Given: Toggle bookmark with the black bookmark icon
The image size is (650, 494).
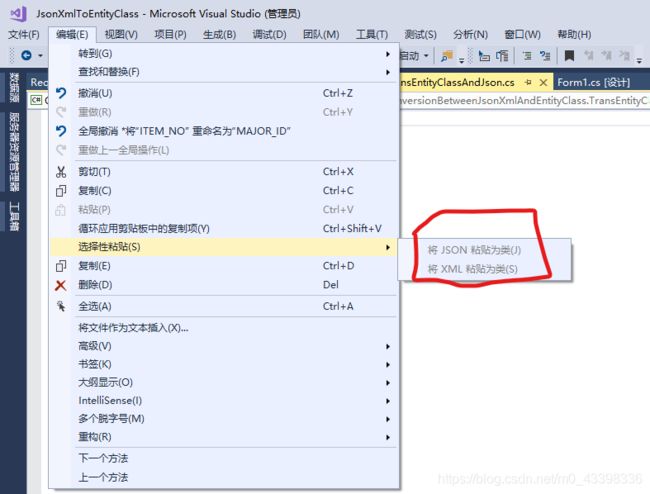Looking at the screenshot, I should (x=570, y=56).
